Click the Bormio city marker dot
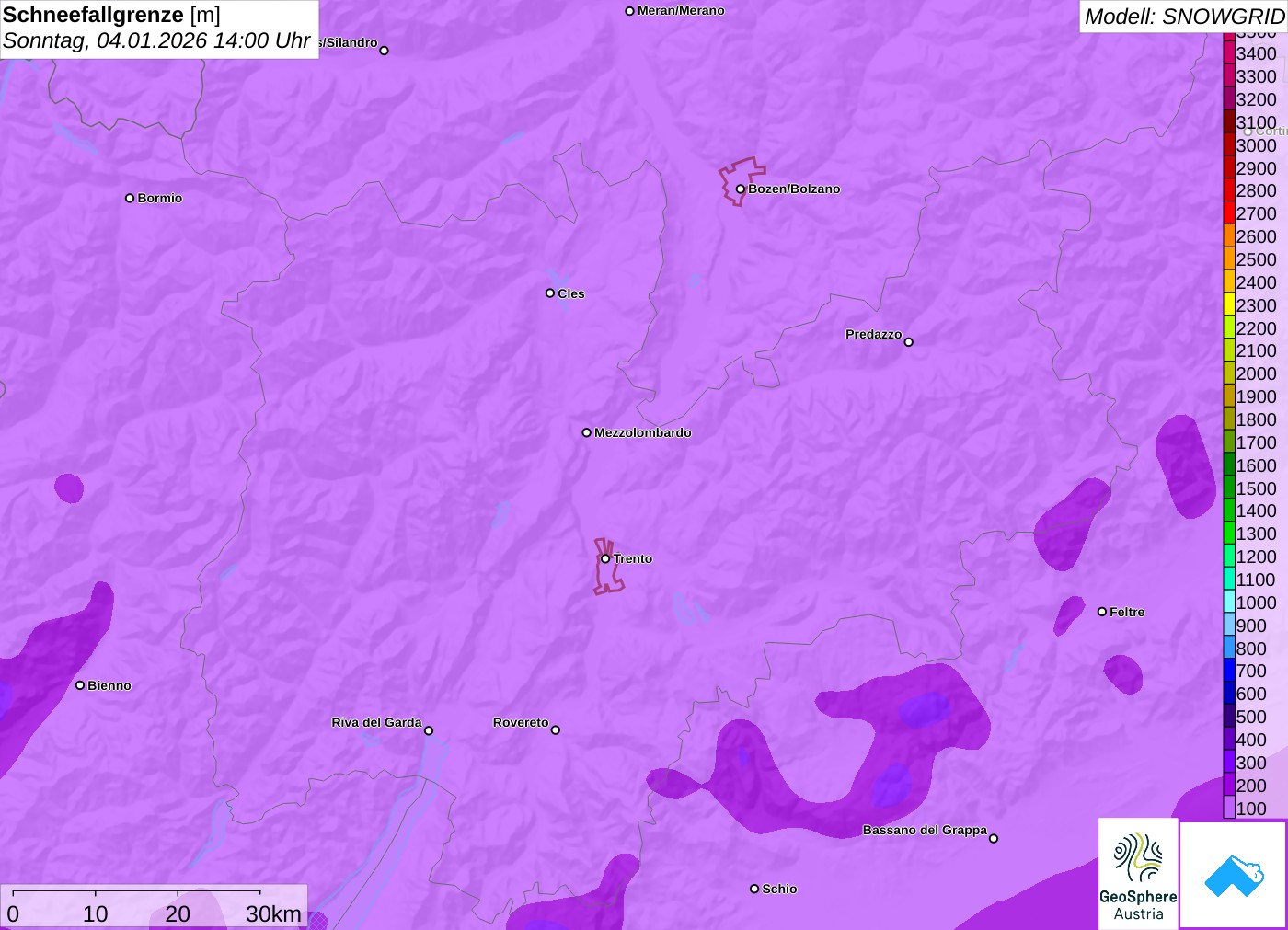 [x=130, y=198]
